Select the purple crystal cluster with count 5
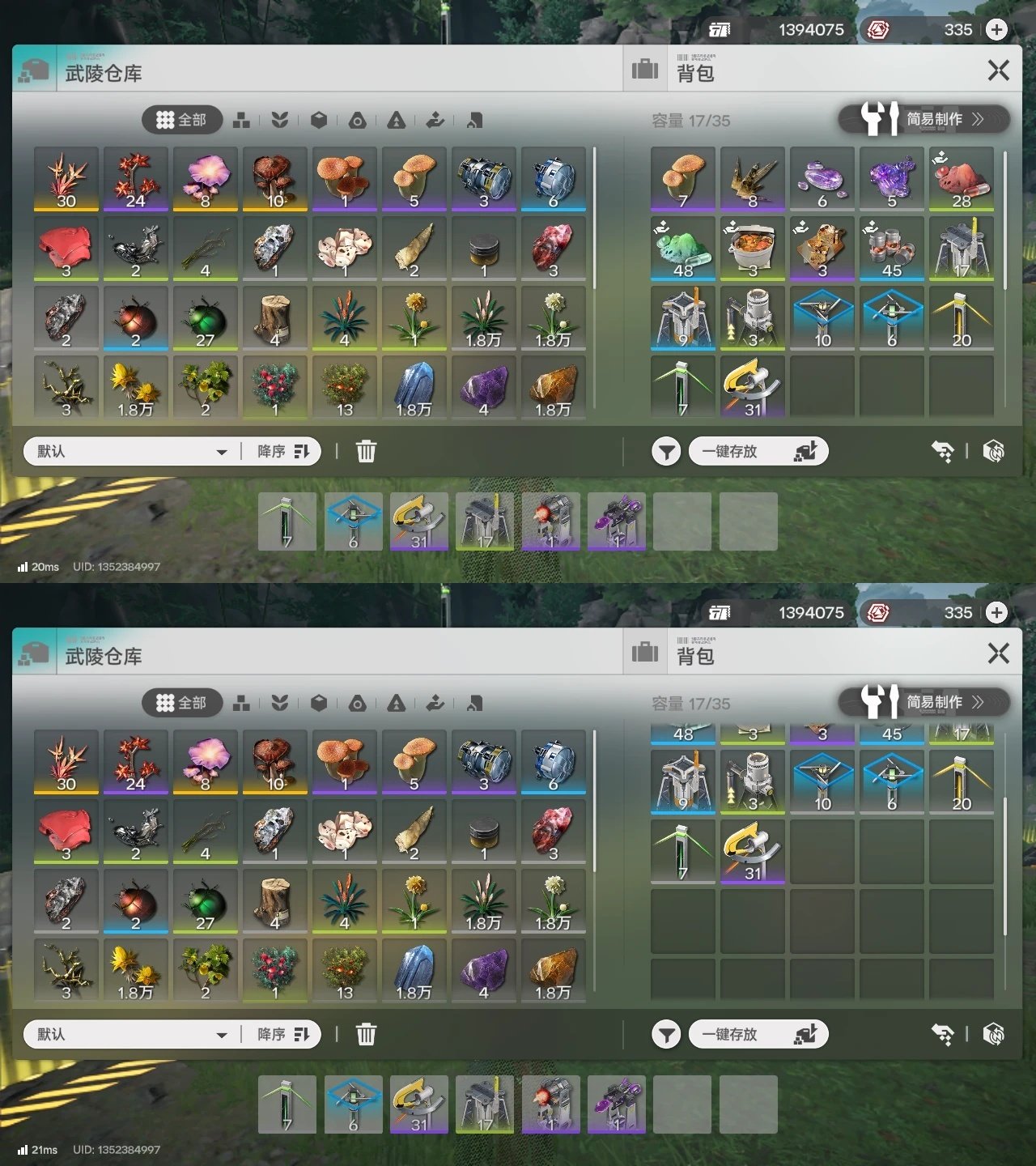The width and height of the screenshot is (1036, 1166). [892, 179]
